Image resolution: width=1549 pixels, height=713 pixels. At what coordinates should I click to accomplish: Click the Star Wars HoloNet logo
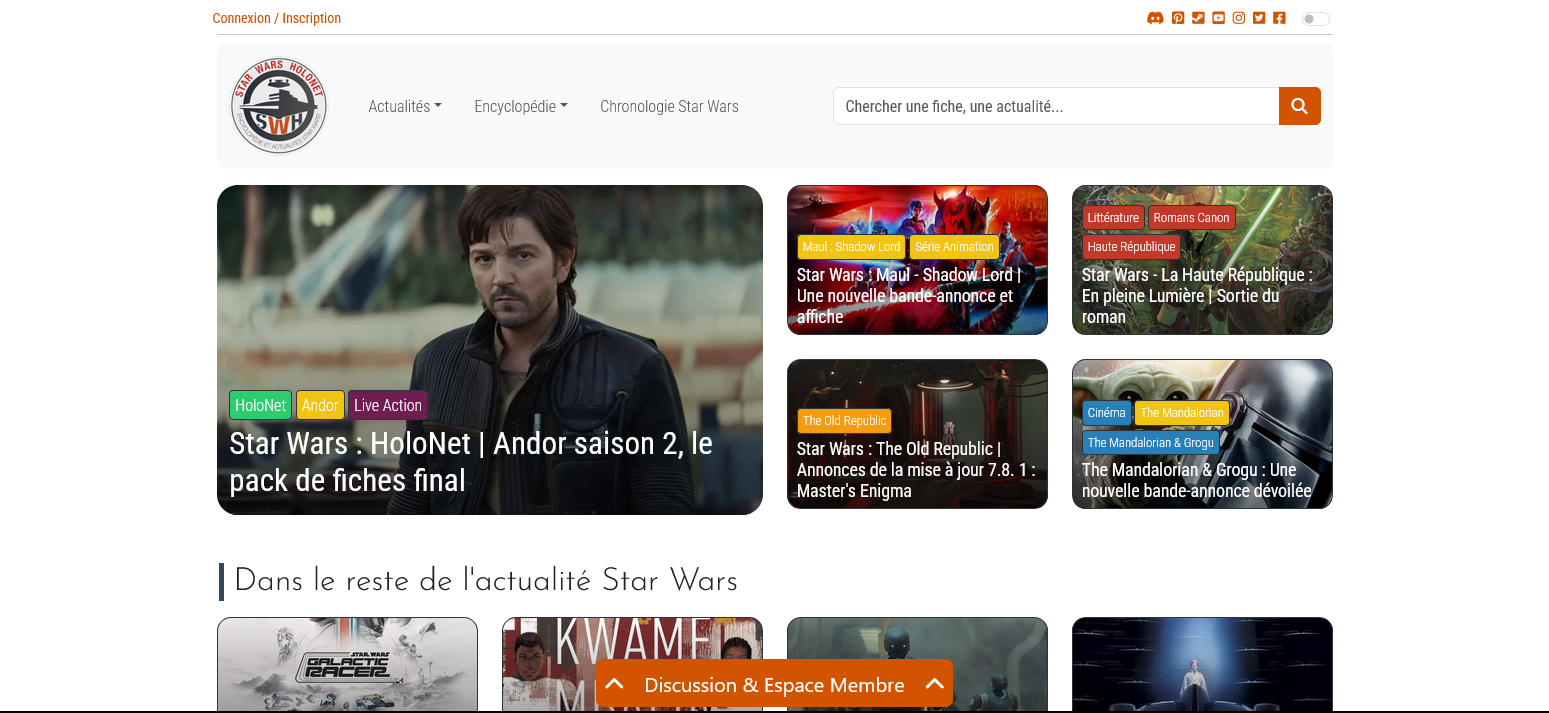279,106
